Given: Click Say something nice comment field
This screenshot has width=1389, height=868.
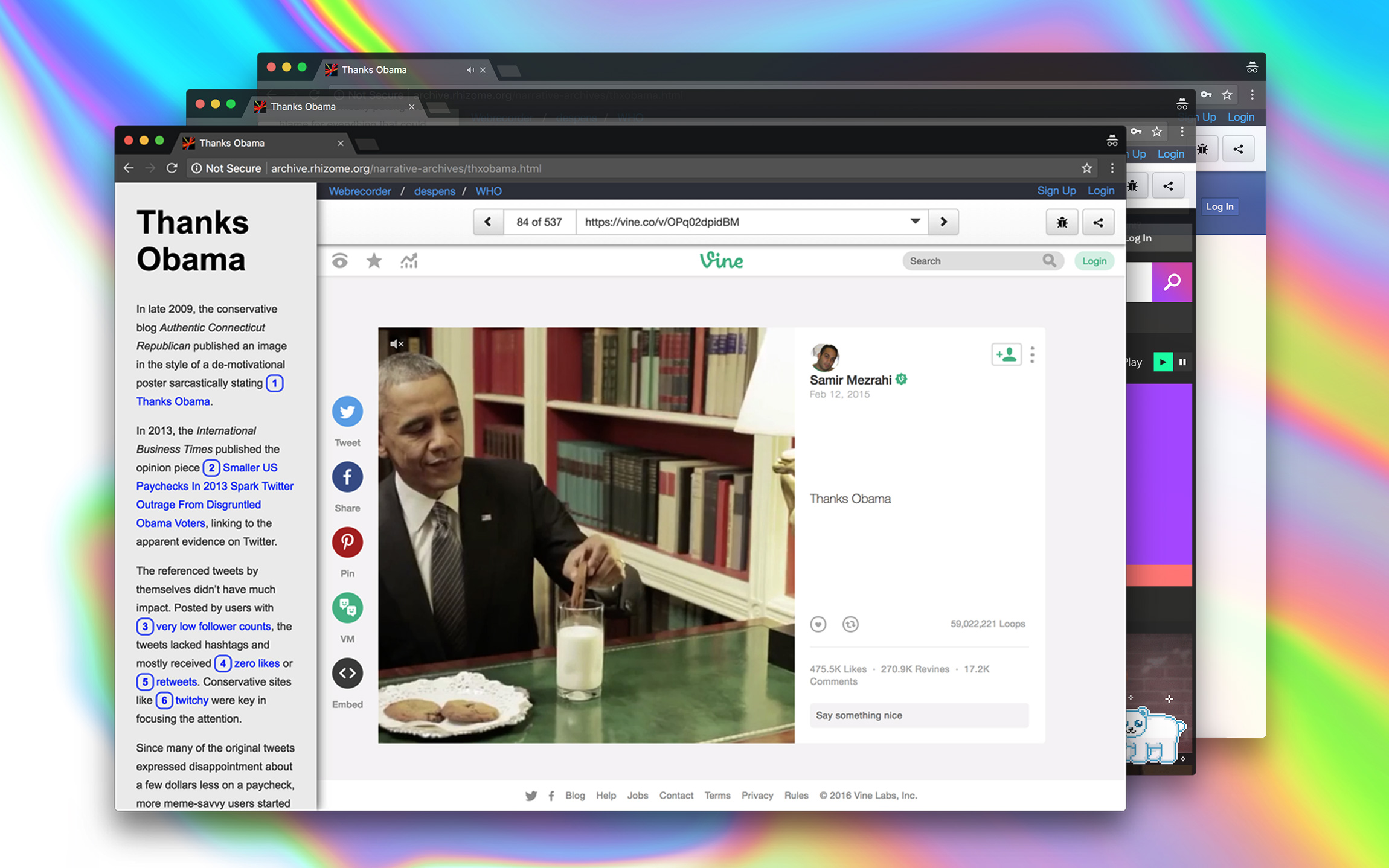Looking at the screenshot, I should (919, 715).
